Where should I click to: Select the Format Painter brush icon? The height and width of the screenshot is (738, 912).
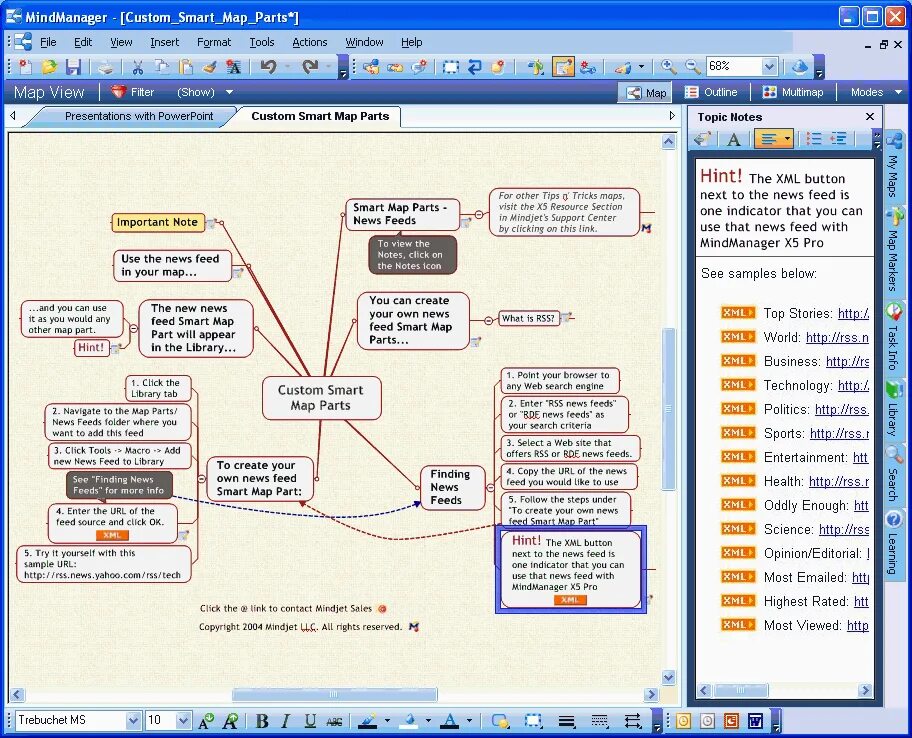[209, 67]
